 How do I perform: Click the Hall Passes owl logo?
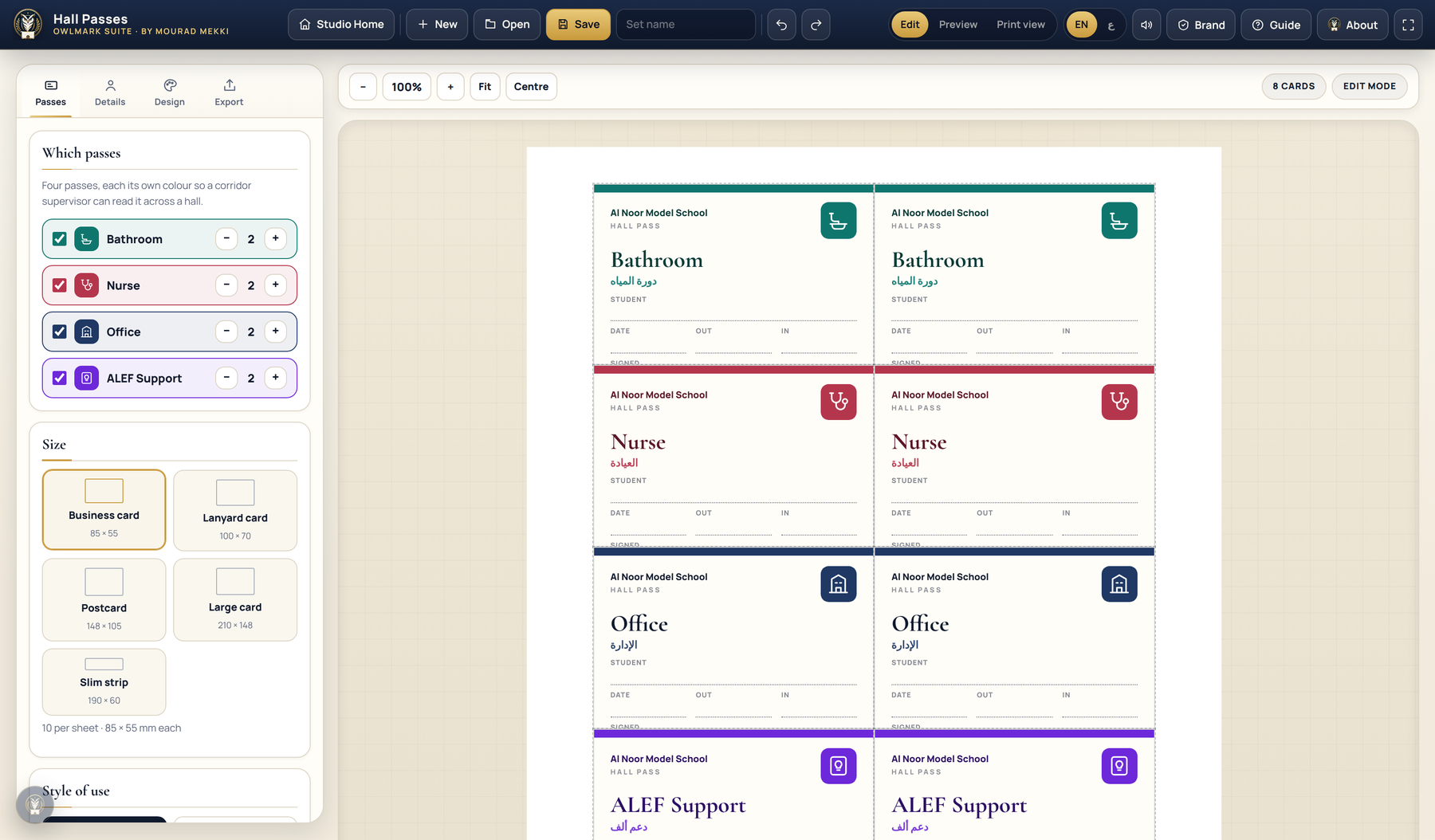click(x=29, y=24)
